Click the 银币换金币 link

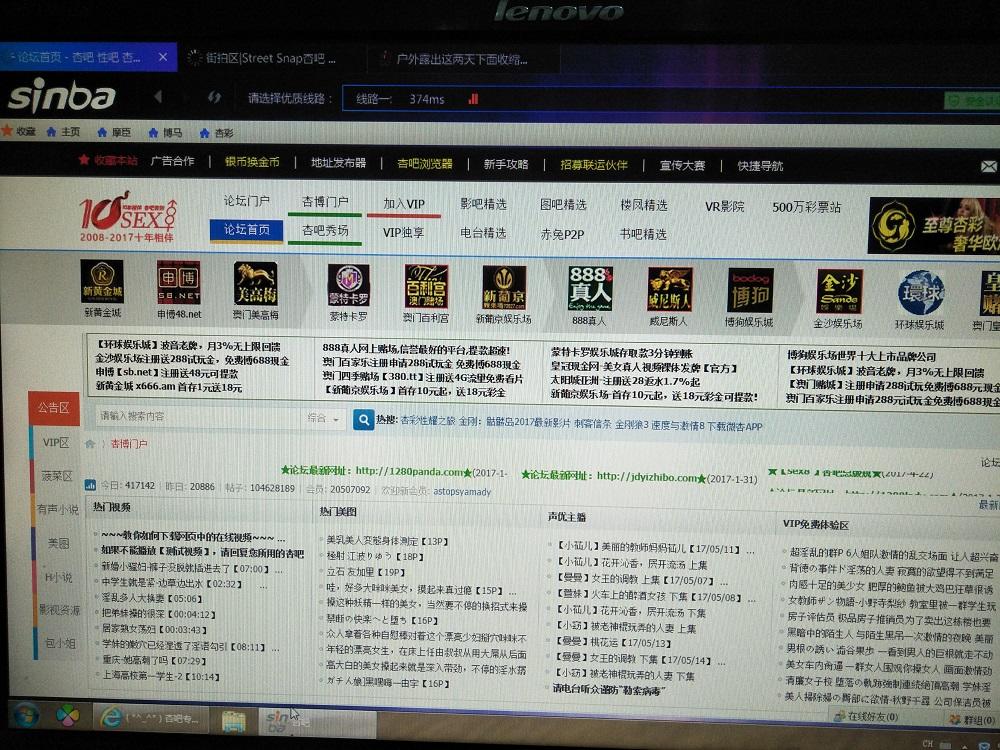click(252, 161)
